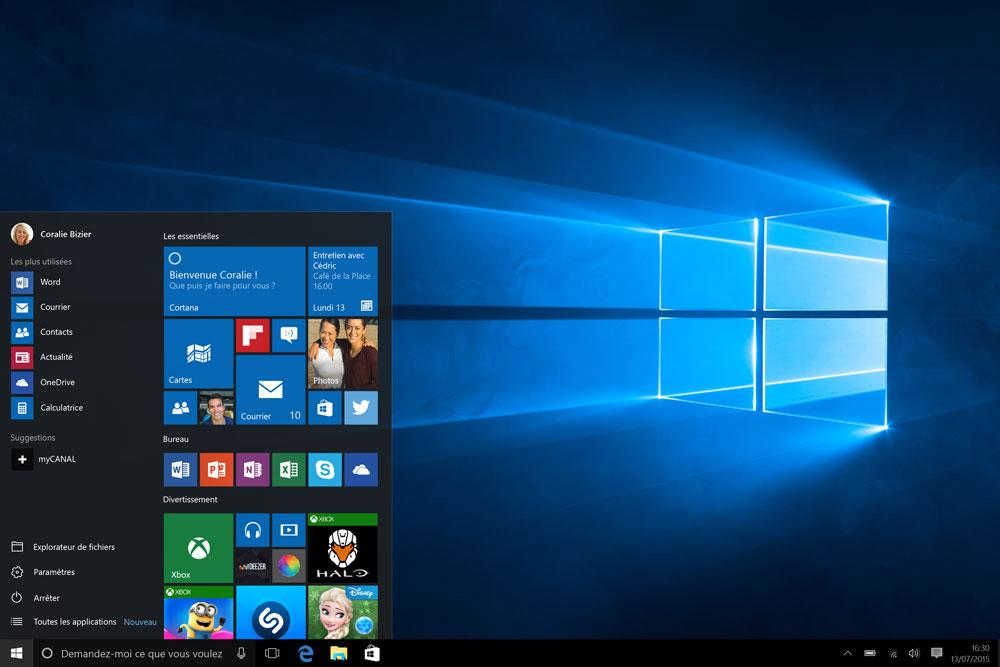Open Courrier in the most used list
The height and width of the screenshot is (667, 1000).
41,307
